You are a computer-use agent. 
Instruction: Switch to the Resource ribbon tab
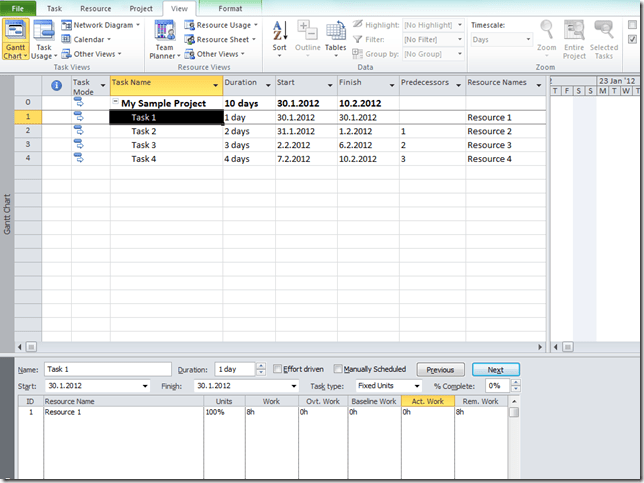pos(95,7)
